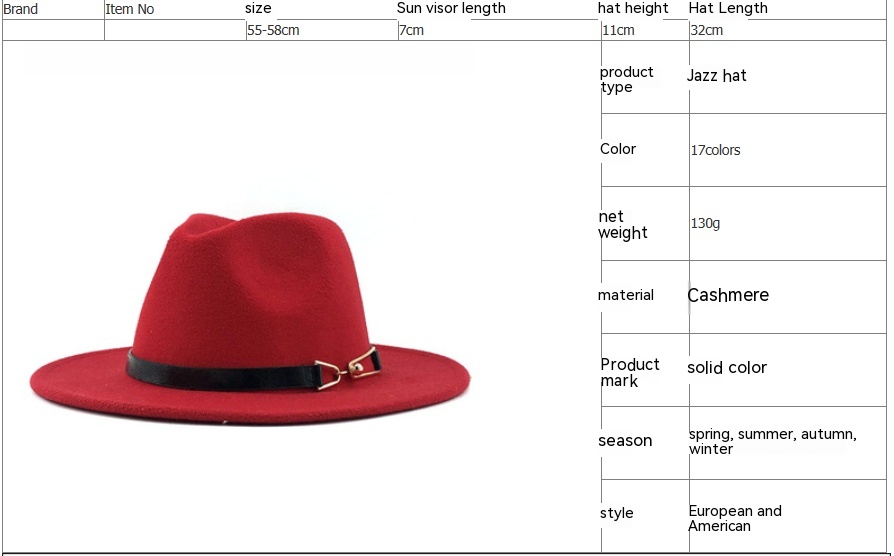Click the 130g net weight value
This screenshot has width=894, height=556.
pos(705,223)
